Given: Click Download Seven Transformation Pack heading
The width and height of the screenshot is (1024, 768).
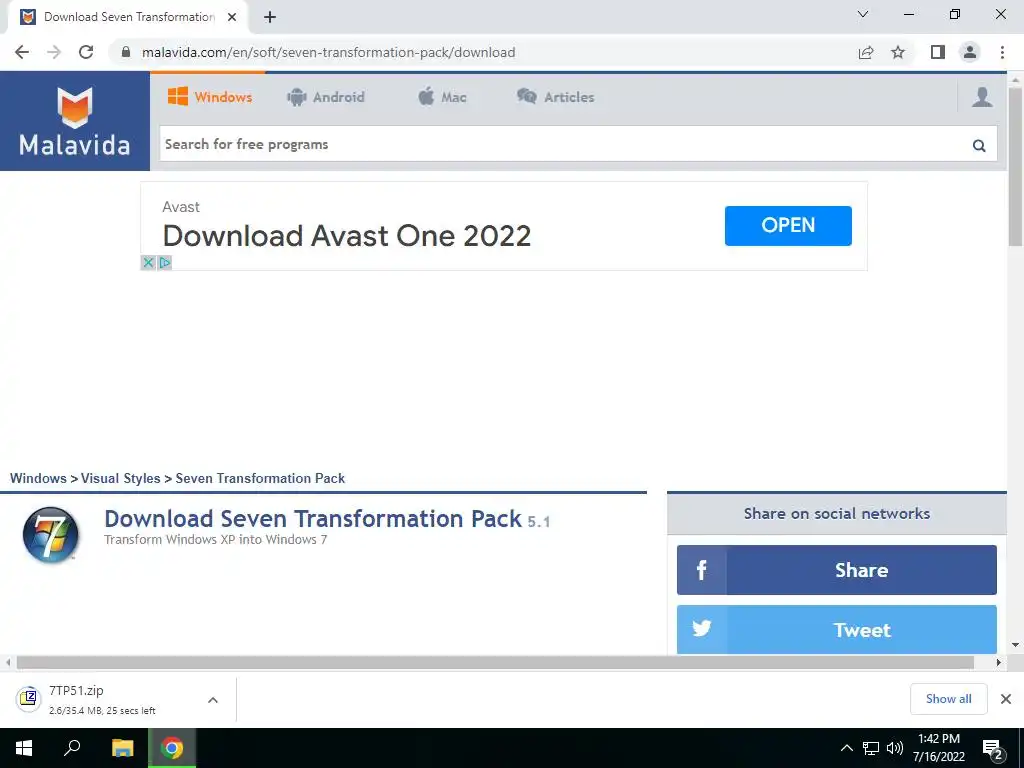Looking at the screenshot, I should point(313,519).
